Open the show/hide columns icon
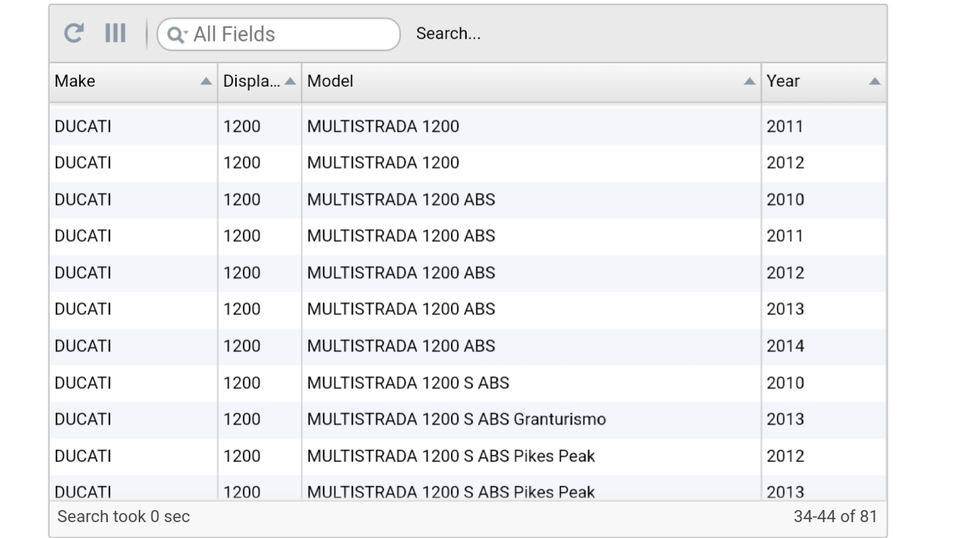Image resolution: width=960 pixels, height=538 pixels. [x=115, y=33]
